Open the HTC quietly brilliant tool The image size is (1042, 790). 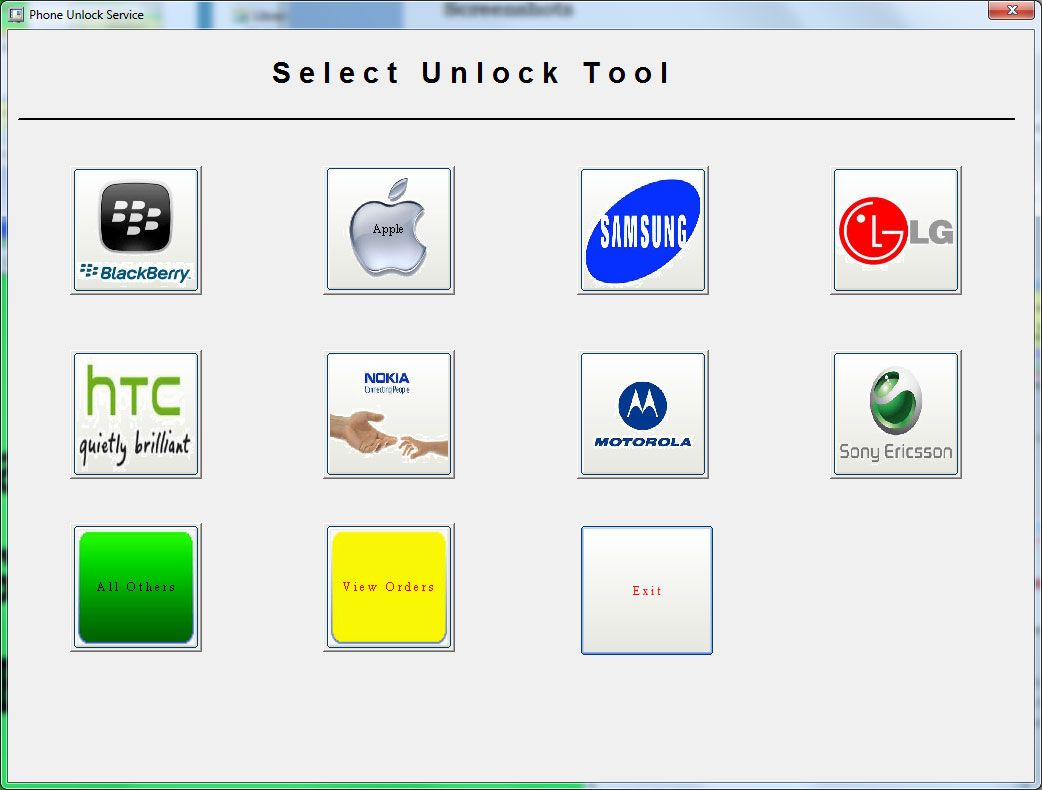tap(136, 415)
